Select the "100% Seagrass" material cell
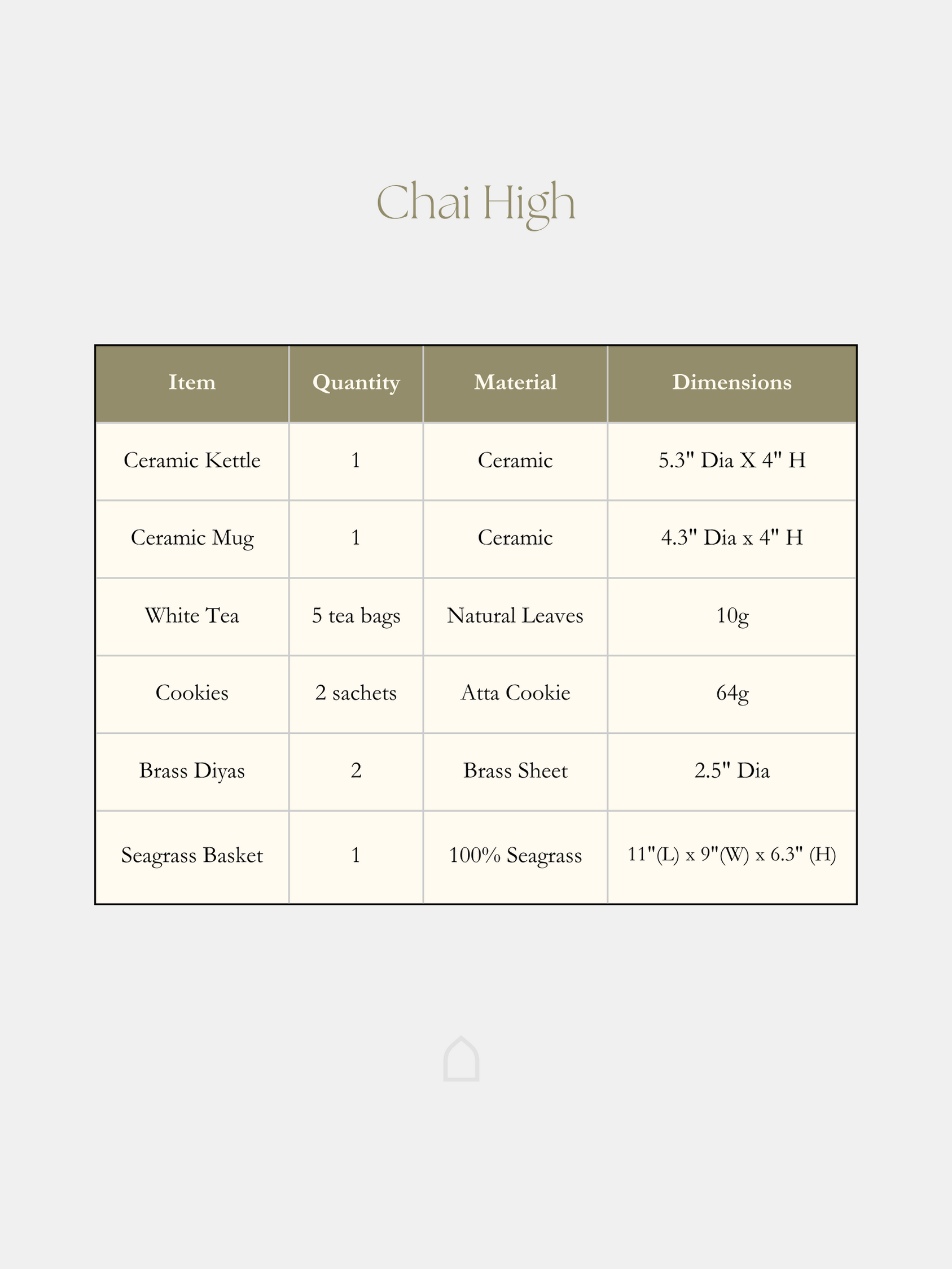 pos(515,856)
